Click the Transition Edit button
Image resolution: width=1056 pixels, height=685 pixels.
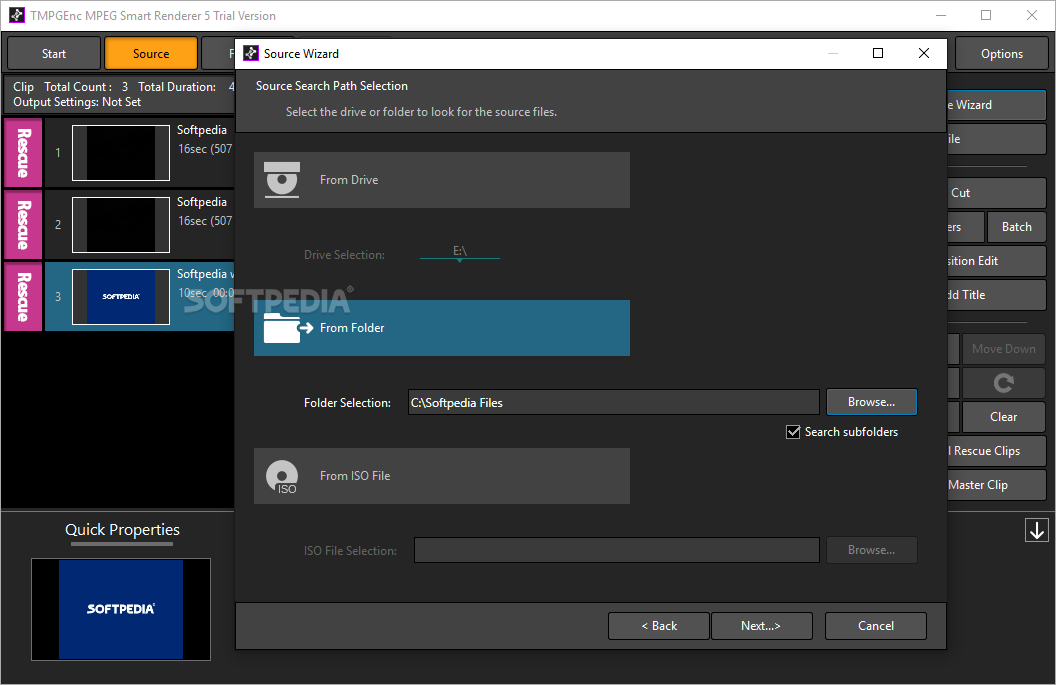click(996, 261)
